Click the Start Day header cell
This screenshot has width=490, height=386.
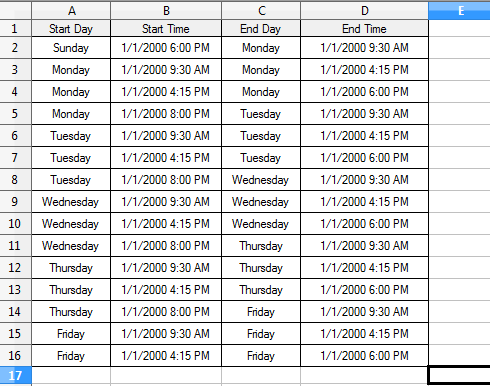pyautogui.click(x=71, y=28)
